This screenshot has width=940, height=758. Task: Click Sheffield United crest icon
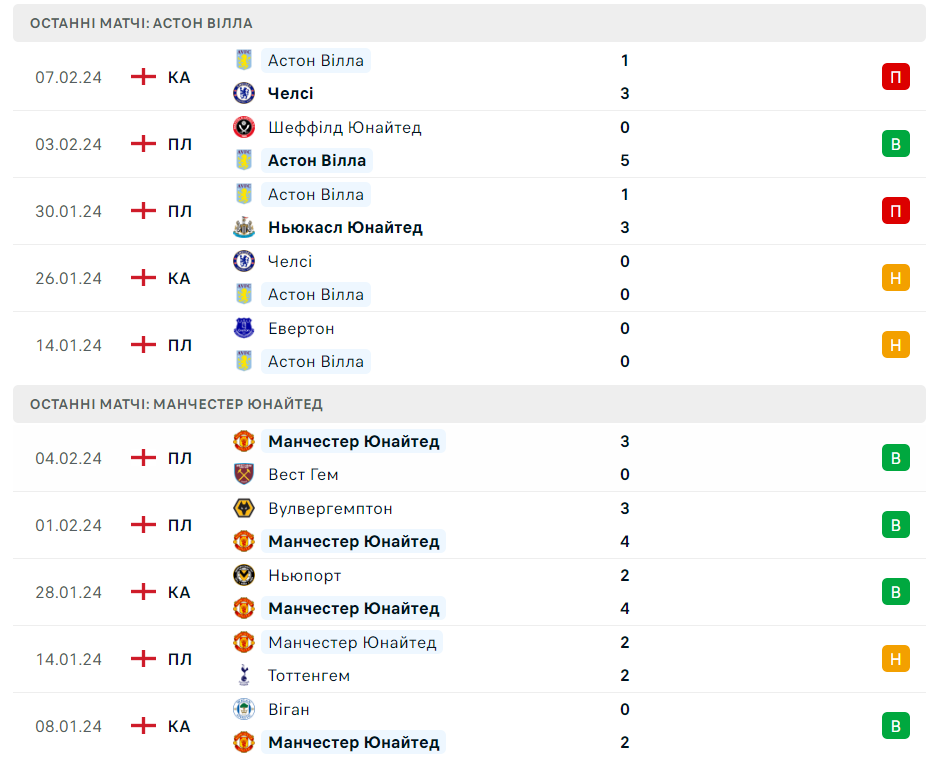(244, 127)
